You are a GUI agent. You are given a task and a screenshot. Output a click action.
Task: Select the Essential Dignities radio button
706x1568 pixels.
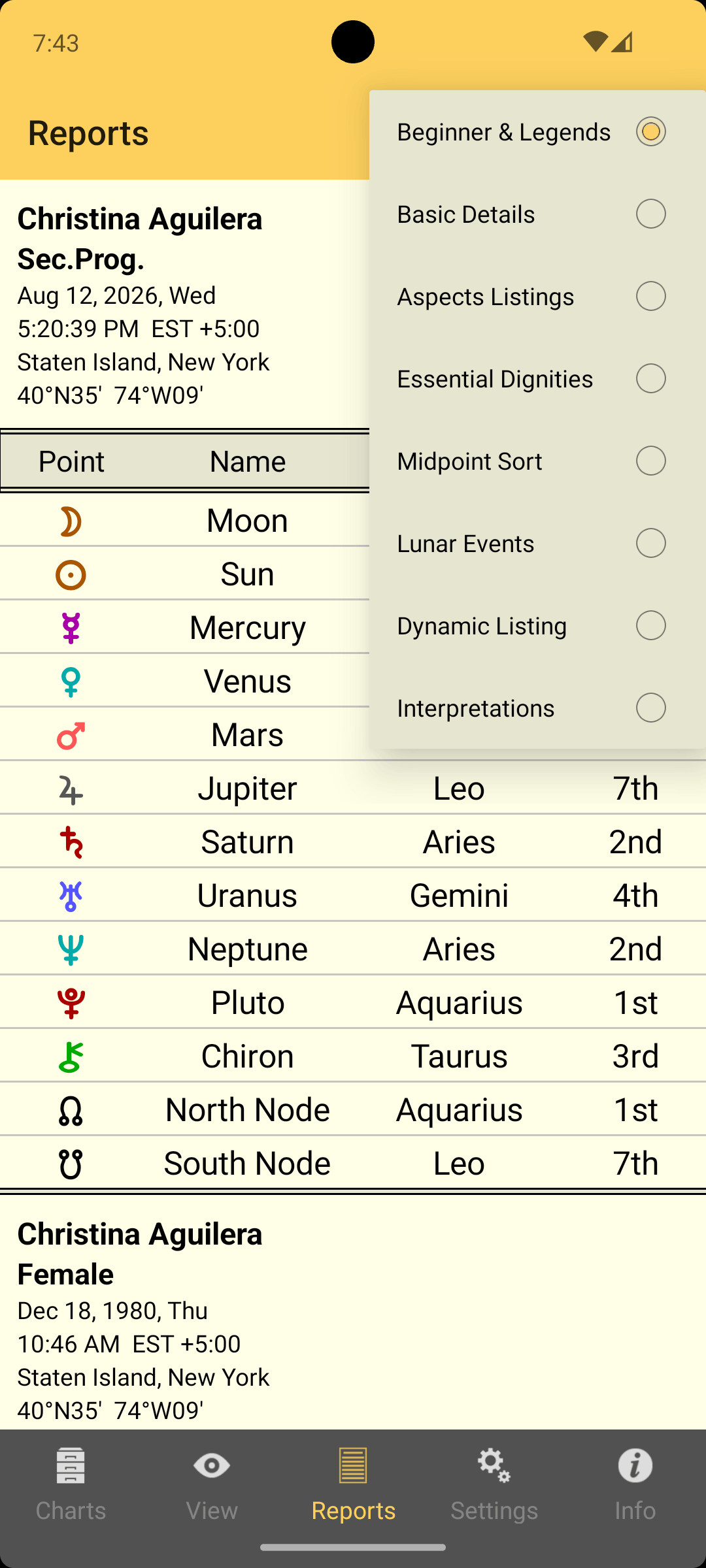coord(651,378)
